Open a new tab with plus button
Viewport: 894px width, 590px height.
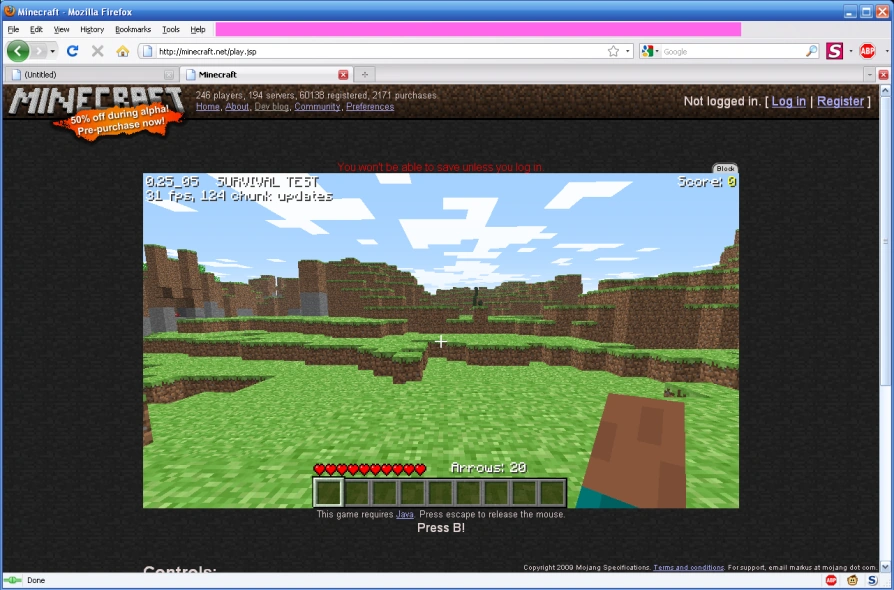(x=364, y=75)
